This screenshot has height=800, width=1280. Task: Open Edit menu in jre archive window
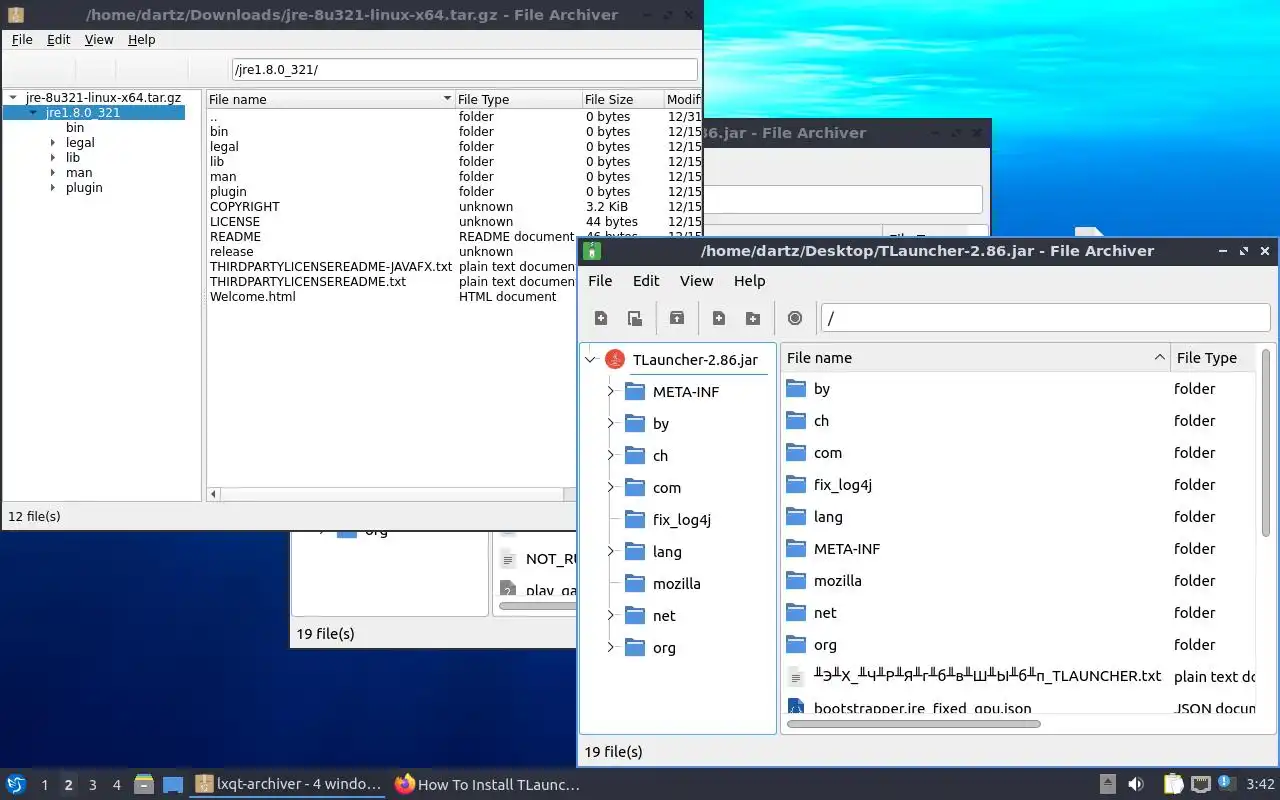point(59,40)
